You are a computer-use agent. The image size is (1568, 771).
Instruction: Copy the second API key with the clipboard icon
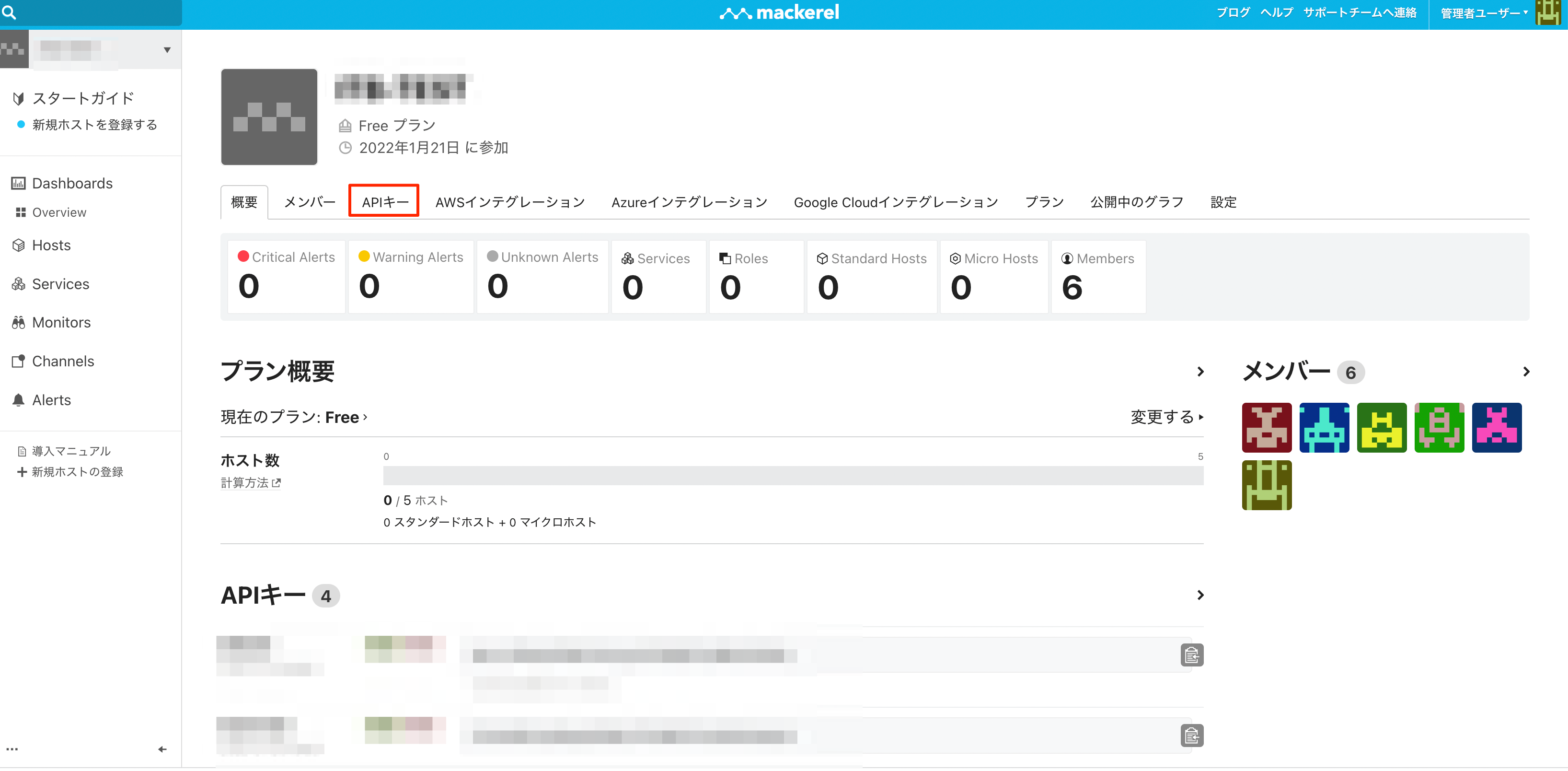tap(1191, 736)
